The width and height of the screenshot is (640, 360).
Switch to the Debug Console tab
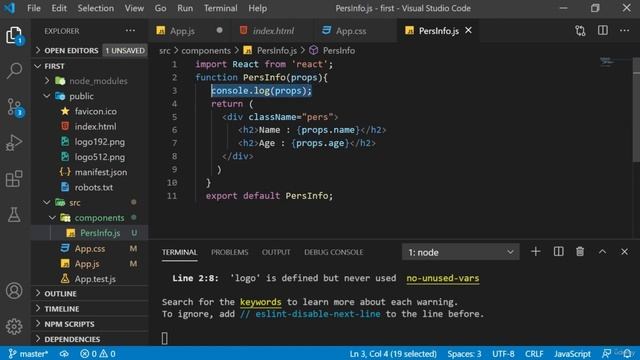pos(333,252)
